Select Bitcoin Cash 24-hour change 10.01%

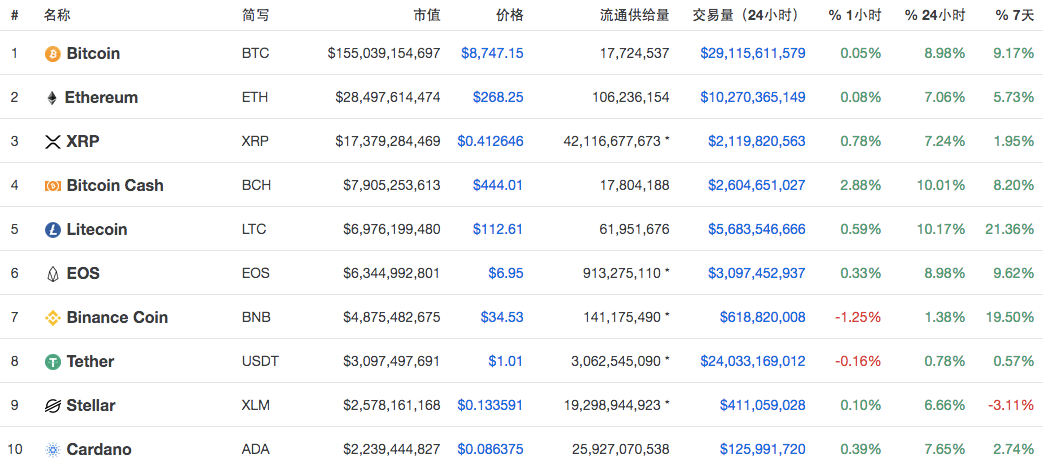coord(941,185)
